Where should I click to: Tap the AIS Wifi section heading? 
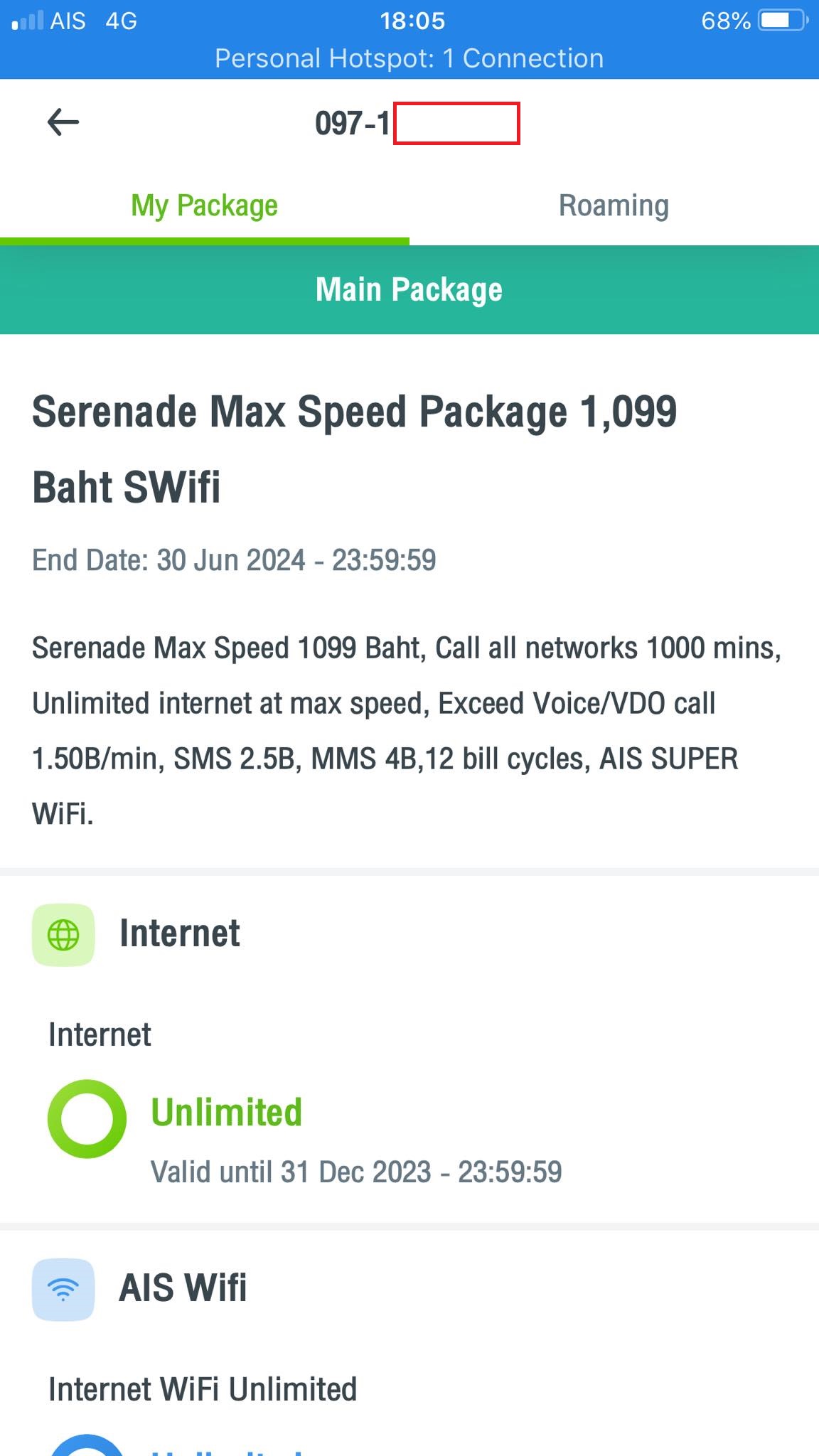coord(183,1288)
